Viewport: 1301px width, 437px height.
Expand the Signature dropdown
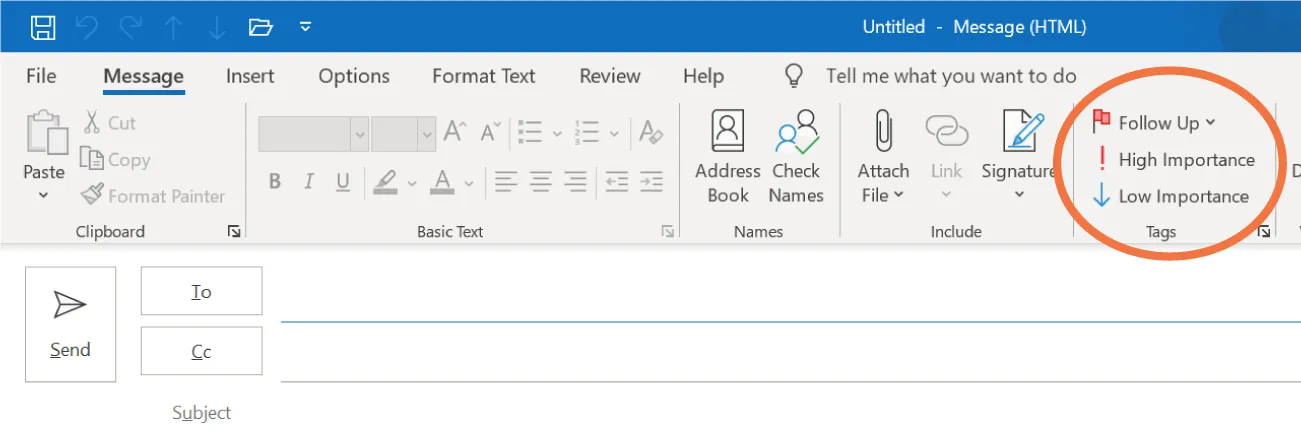point(1018,194)
